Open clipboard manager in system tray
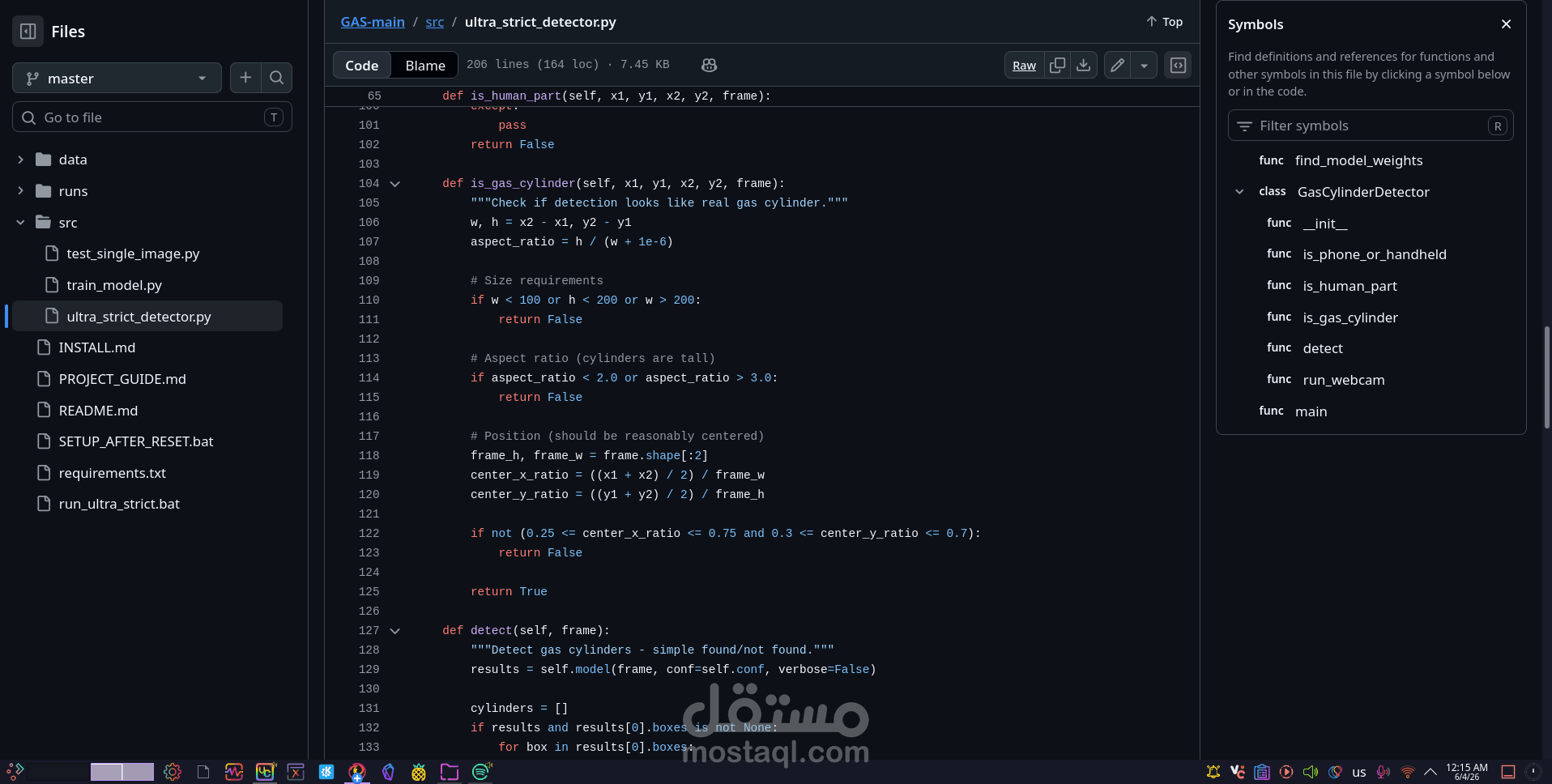Screen dimensions: 1552x784 pos(1261,772)
